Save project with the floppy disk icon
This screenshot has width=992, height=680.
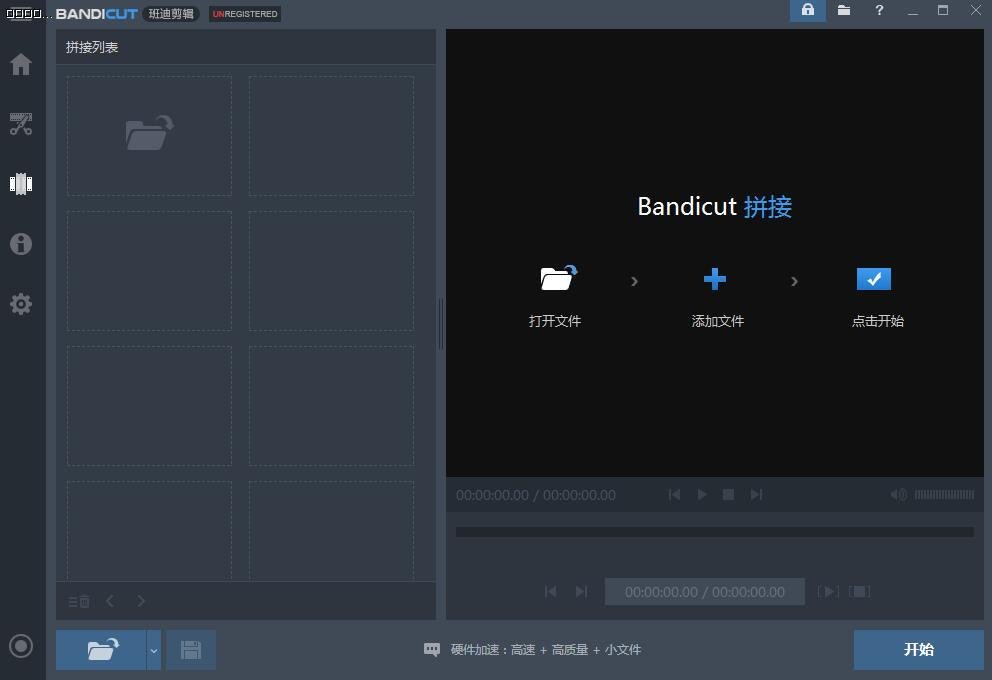[190, 650]
